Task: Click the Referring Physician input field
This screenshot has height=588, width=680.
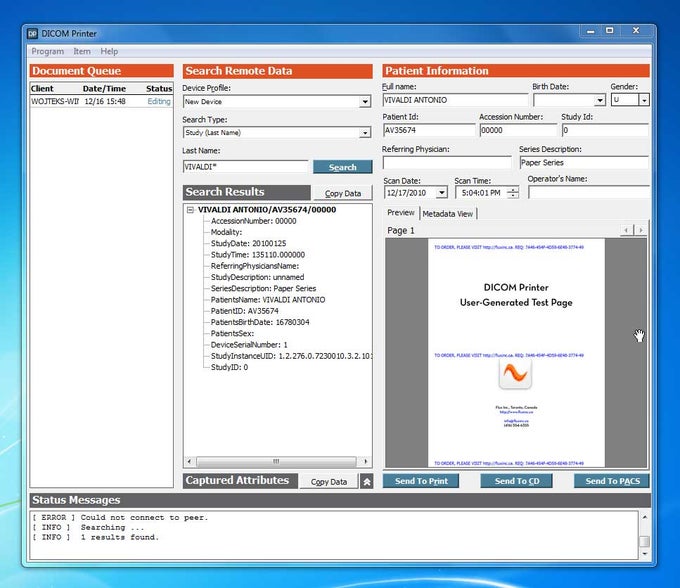Action: (446, 162)
